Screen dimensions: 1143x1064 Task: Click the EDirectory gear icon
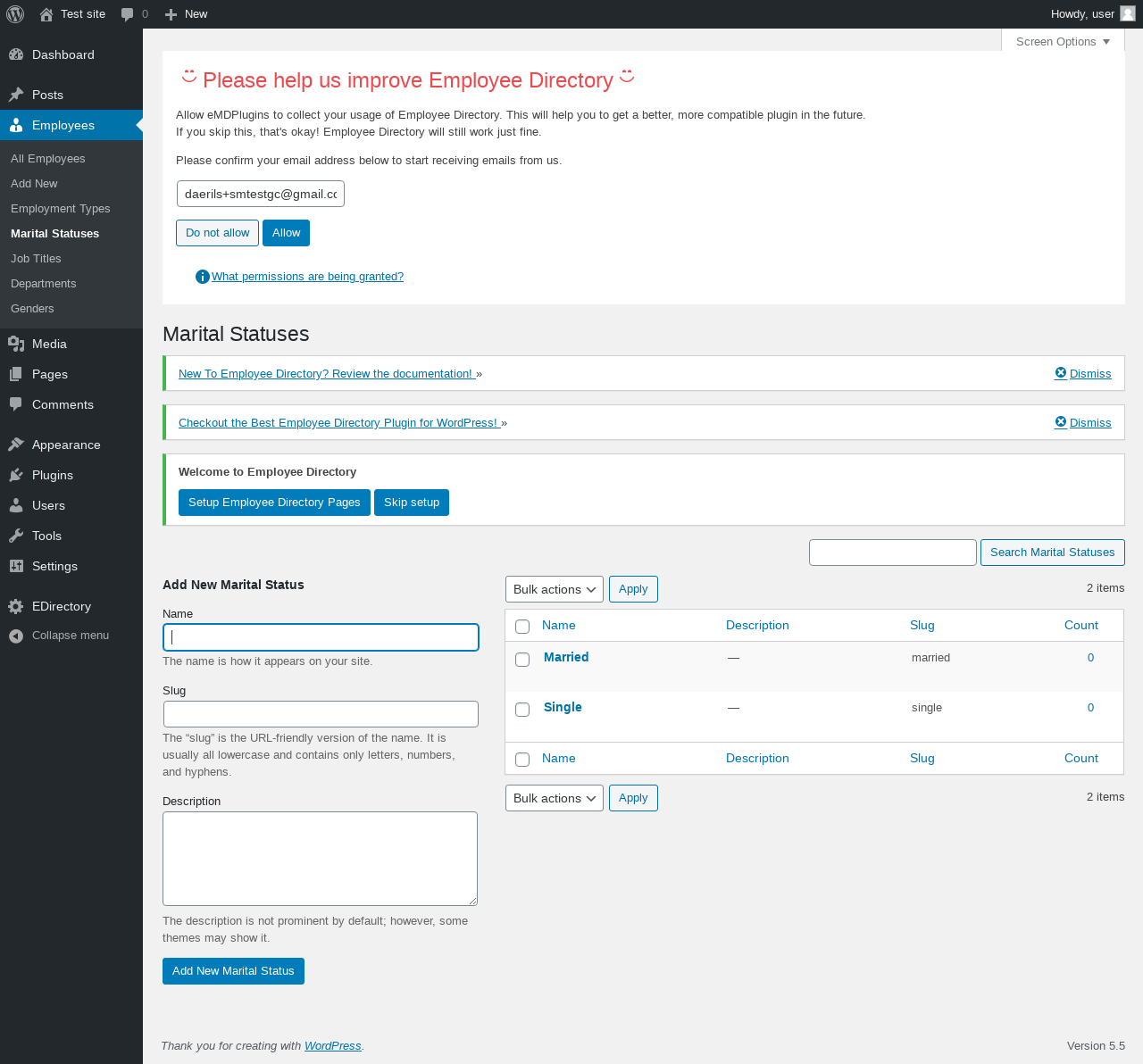pos(16,606)
